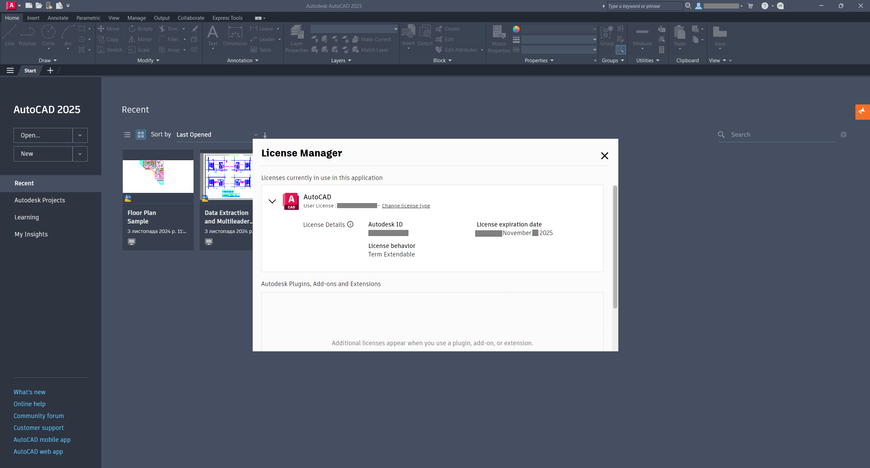Select the Arc tool
Image resolution: width=870 pixels, height=468 pixels.
point(68,35)
